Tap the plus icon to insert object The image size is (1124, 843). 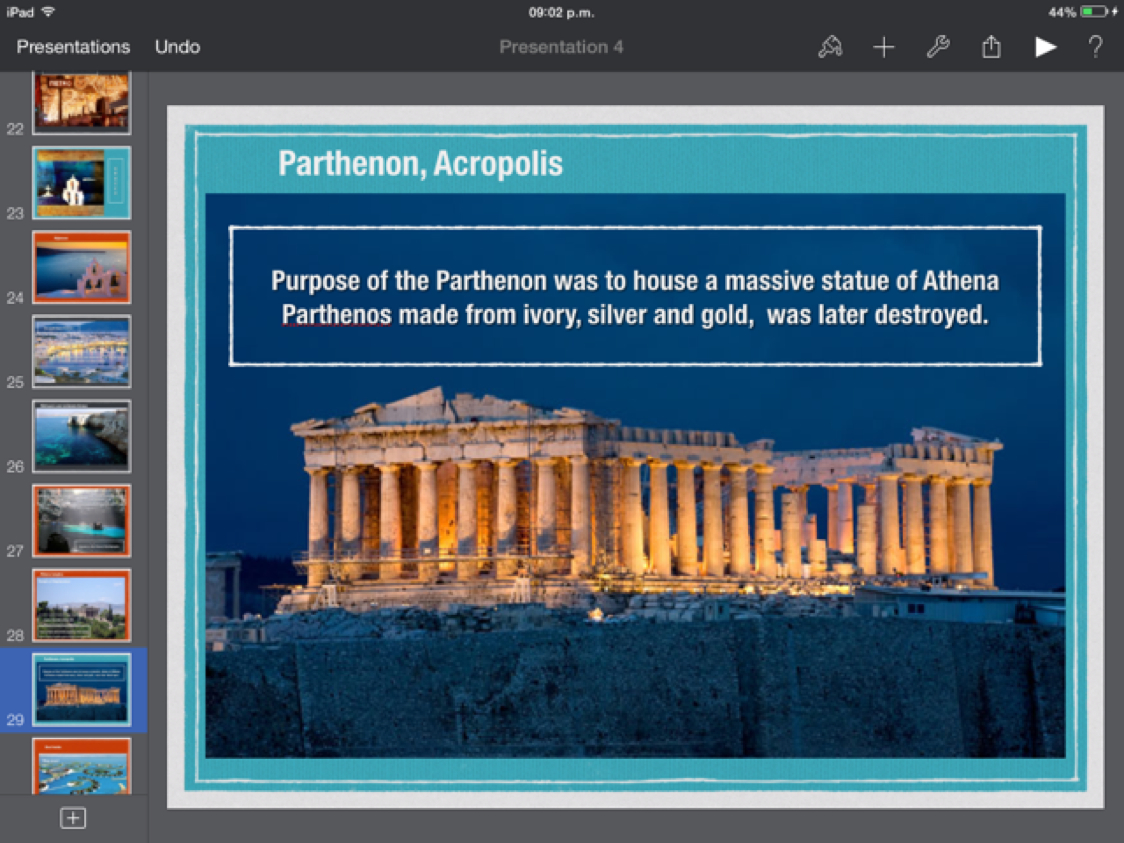click(x=884, y=47)
